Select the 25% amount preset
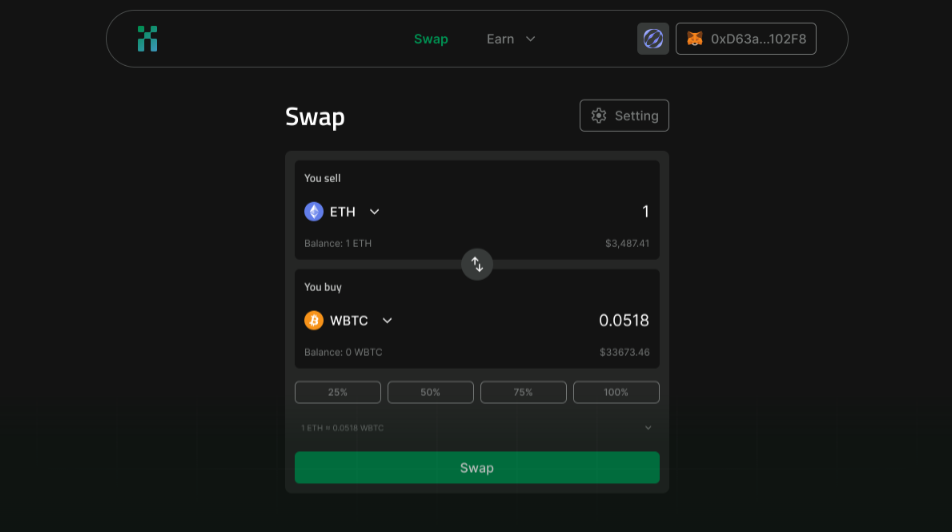Image resolution: width=952 pixels, height=532 pixels. 338,392
